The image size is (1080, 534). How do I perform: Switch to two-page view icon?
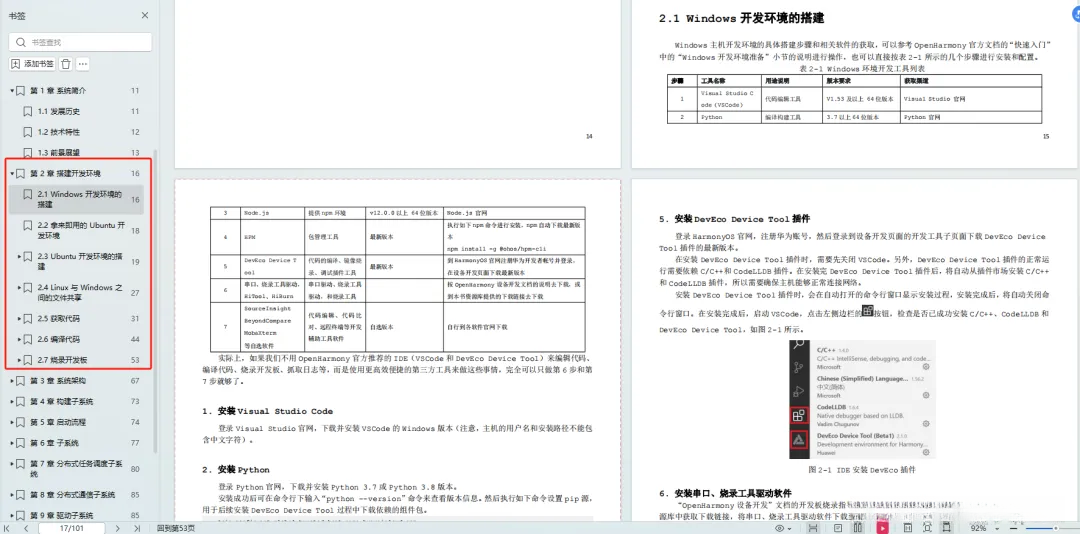coord(858,528)
